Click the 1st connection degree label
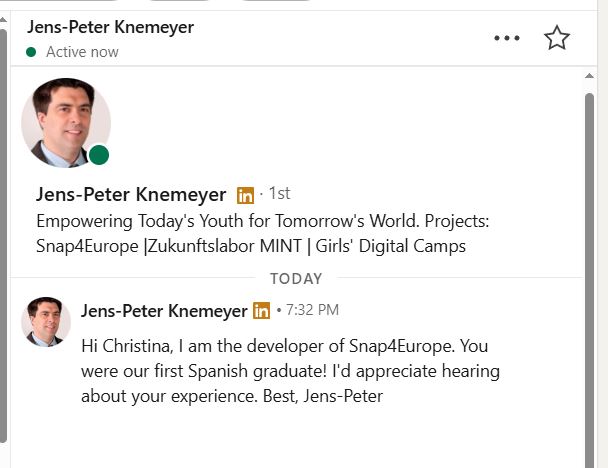608x468 pixels. point(280,194)
